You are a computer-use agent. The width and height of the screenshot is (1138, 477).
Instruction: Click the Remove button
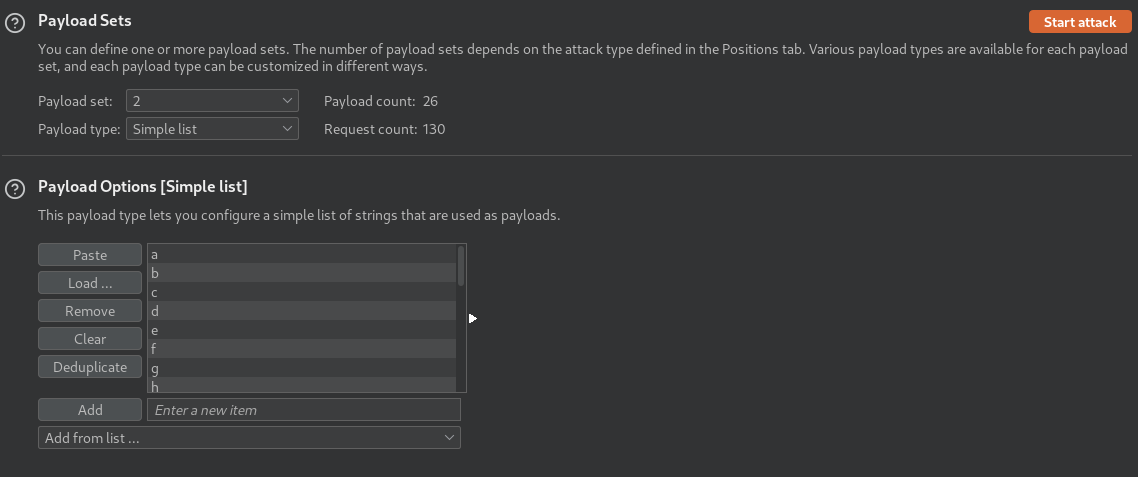click(x=90, y=311)
